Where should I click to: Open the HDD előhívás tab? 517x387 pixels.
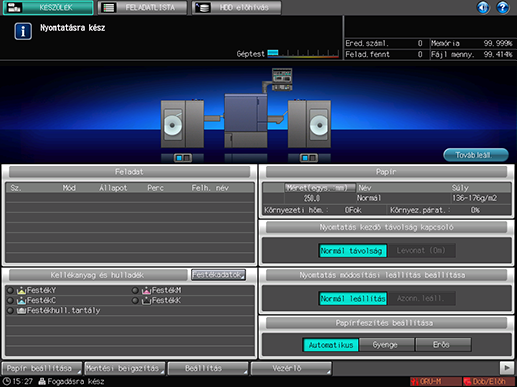236,7
